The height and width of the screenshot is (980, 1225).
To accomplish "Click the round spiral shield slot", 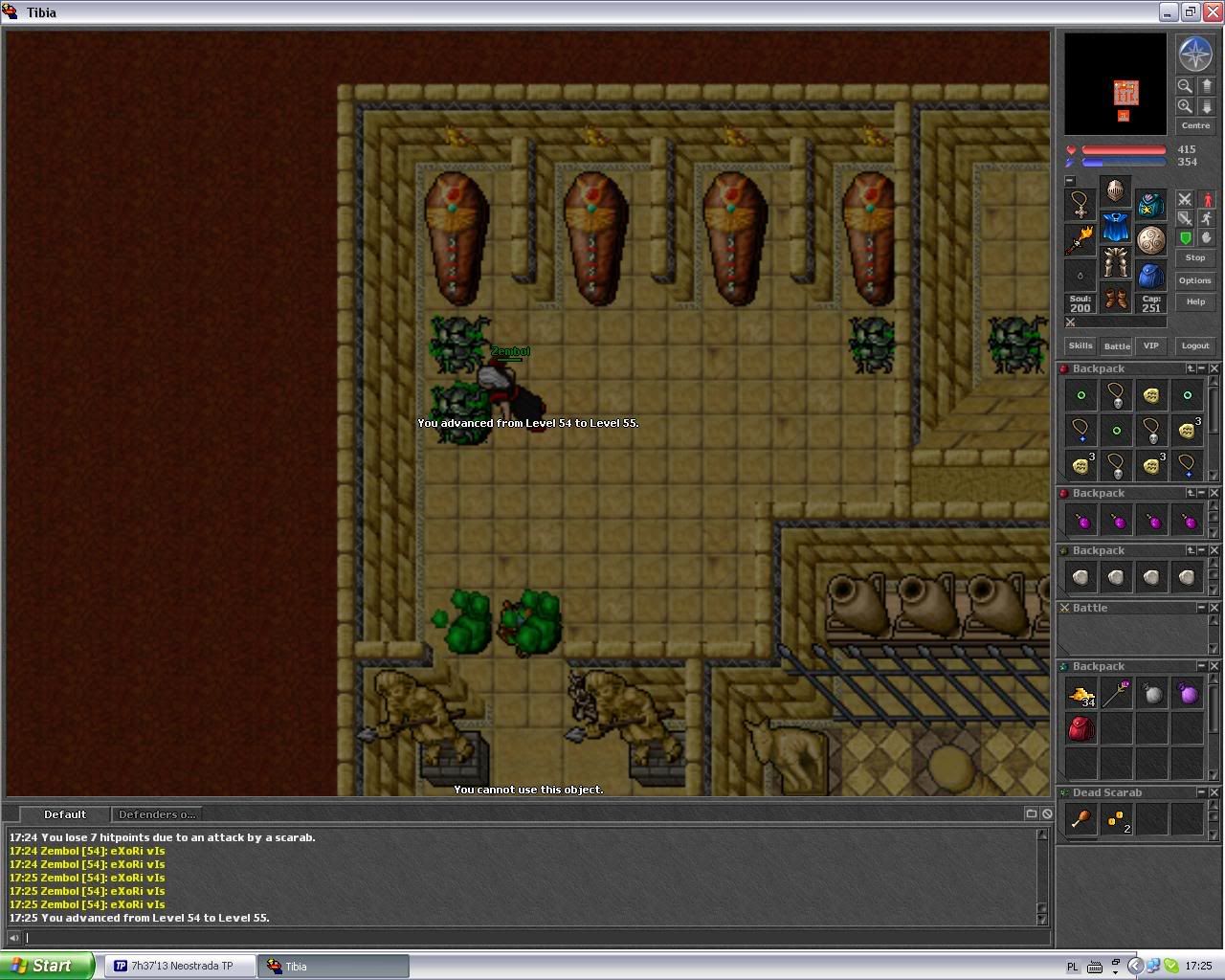I will pyautogui.click(x=1150, y=240).
